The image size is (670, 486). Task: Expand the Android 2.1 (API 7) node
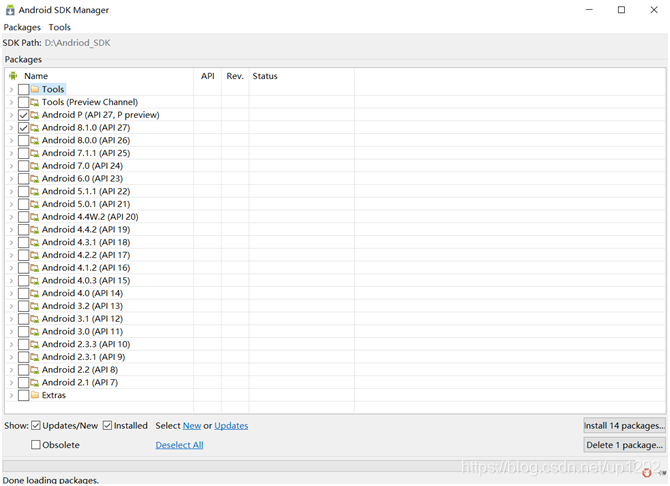click(x=11, y=383)
